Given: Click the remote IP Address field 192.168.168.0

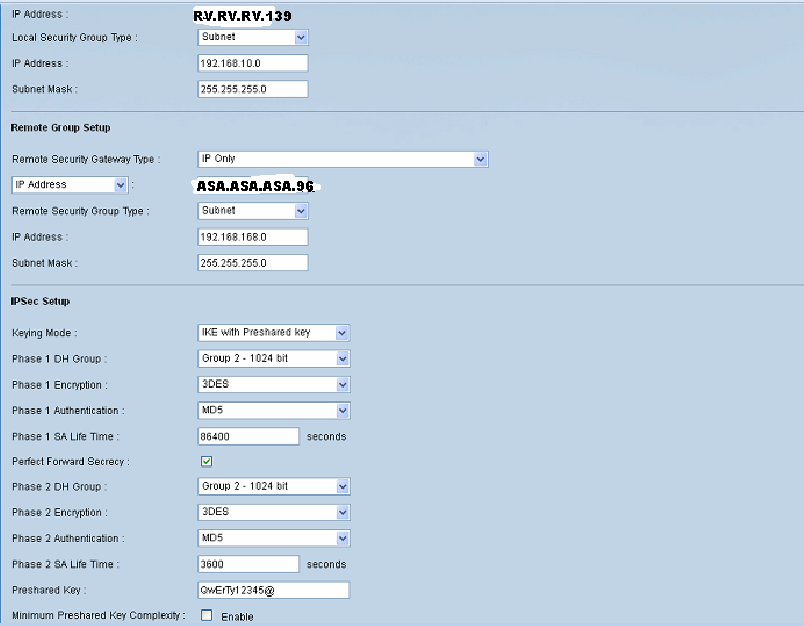Looking at the screenshot, I should pos(253,237).
